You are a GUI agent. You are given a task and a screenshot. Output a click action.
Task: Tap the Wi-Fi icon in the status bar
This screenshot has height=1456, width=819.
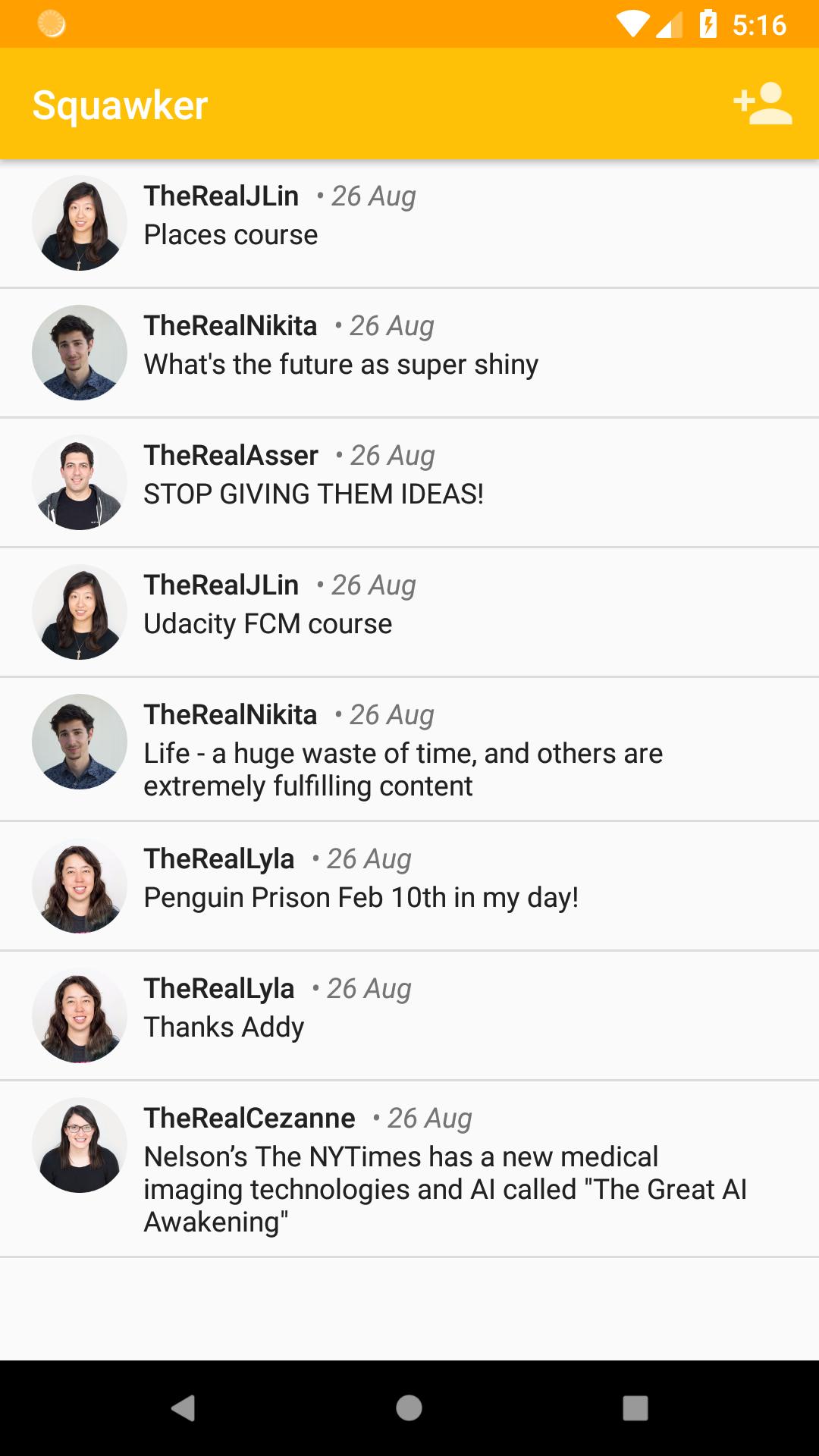coord(633,23)
